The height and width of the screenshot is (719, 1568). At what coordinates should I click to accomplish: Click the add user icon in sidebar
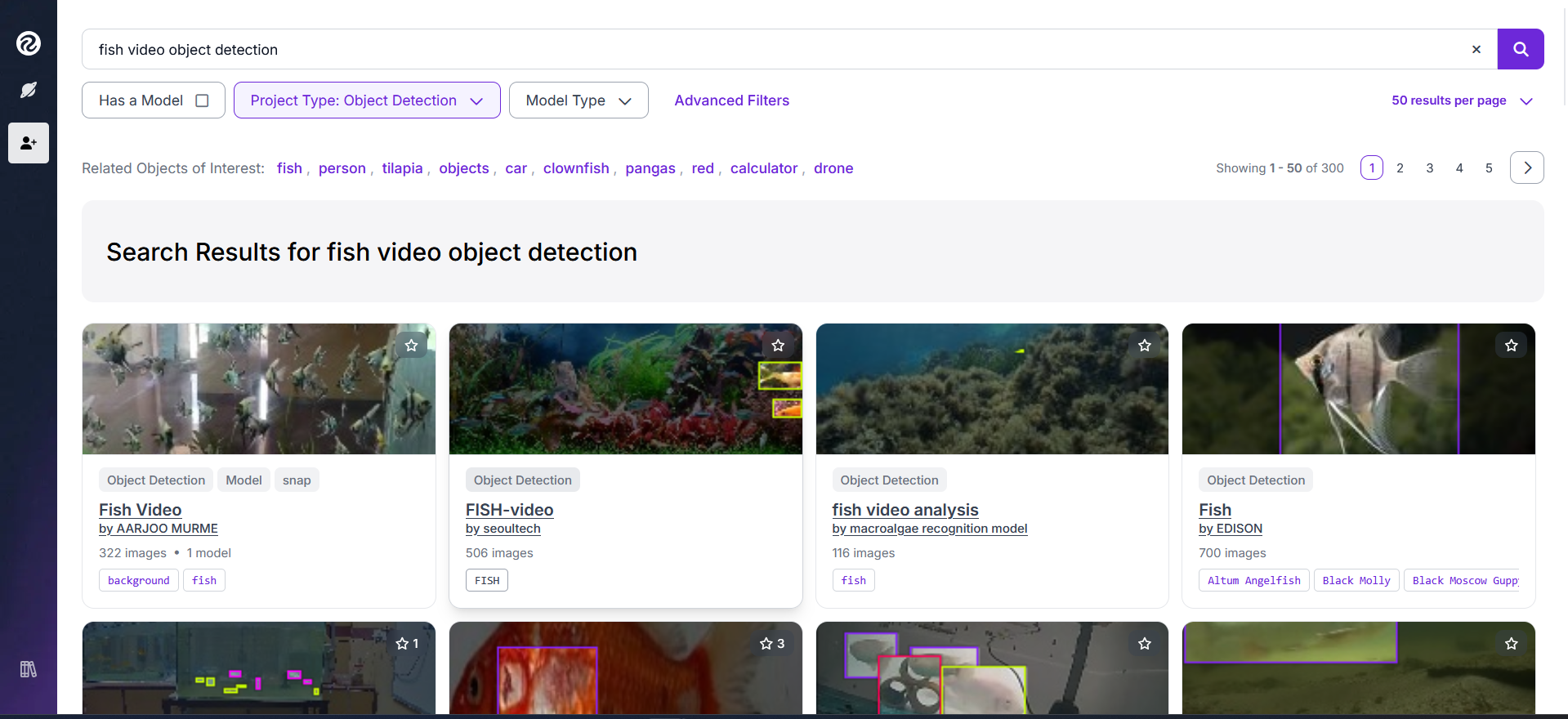coord(29,143)
